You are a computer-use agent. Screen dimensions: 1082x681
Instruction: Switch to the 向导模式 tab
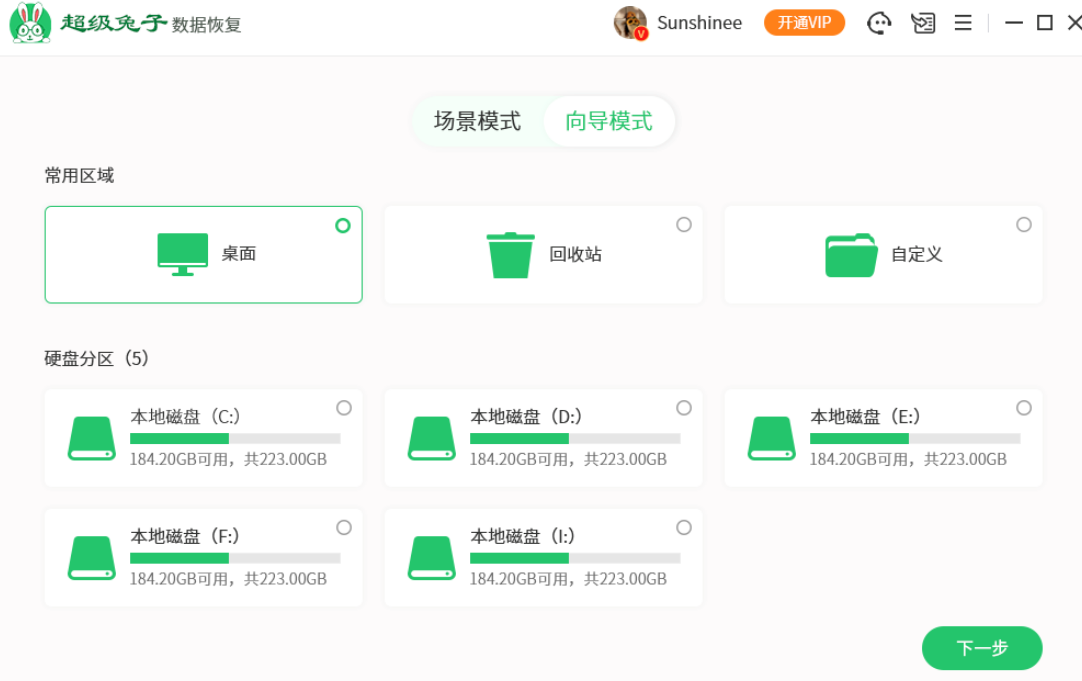click(609, 122)
